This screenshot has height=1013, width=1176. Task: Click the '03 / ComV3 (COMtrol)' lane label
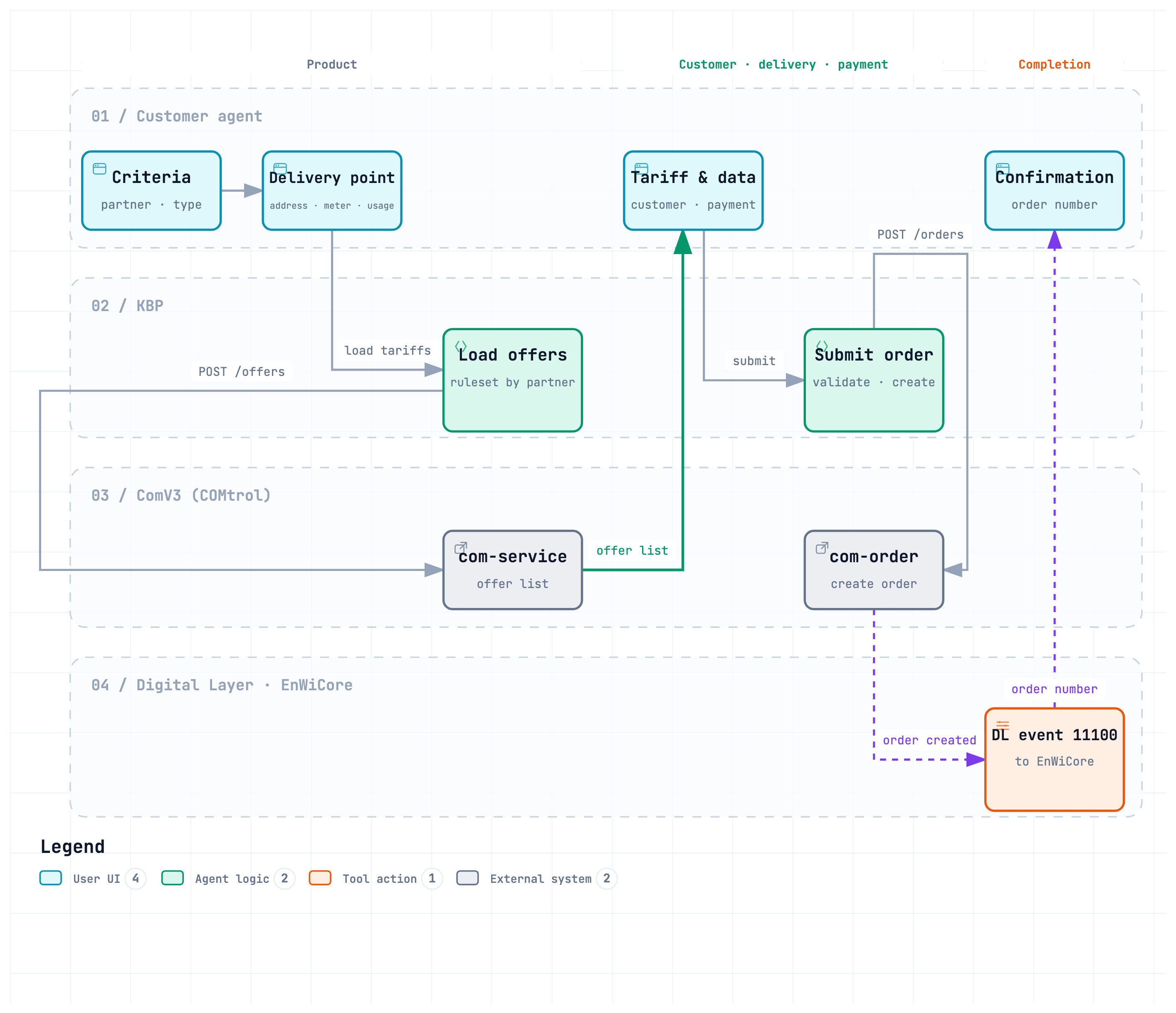[181, 495]
